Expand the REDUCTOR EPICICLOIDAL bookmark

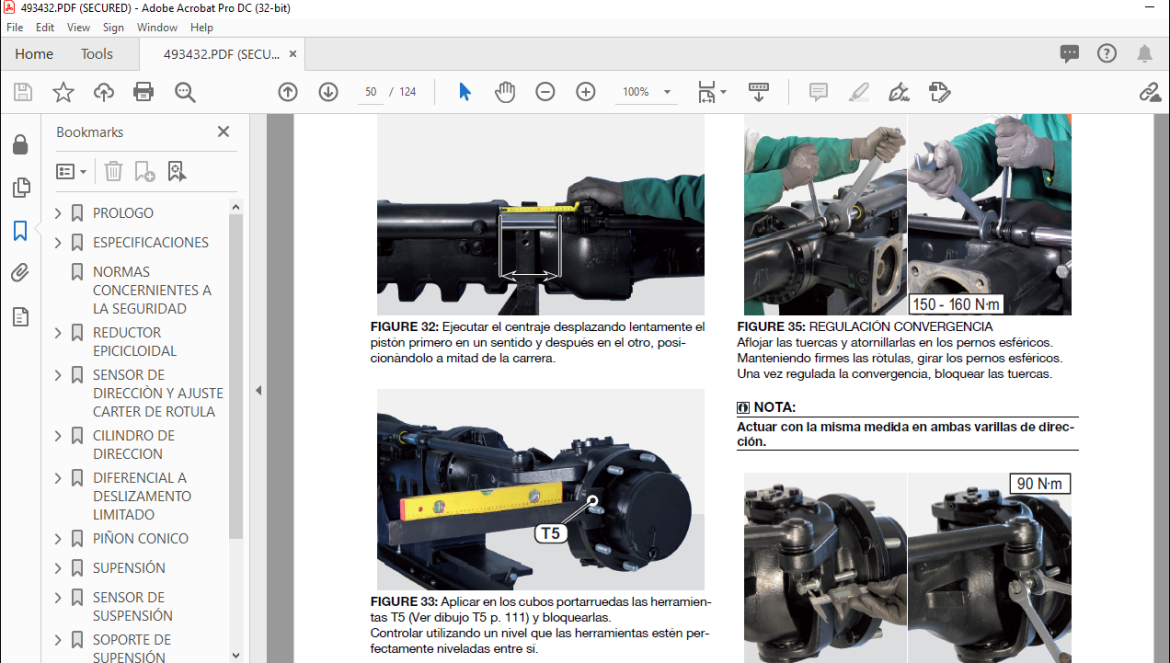point(58,333)
